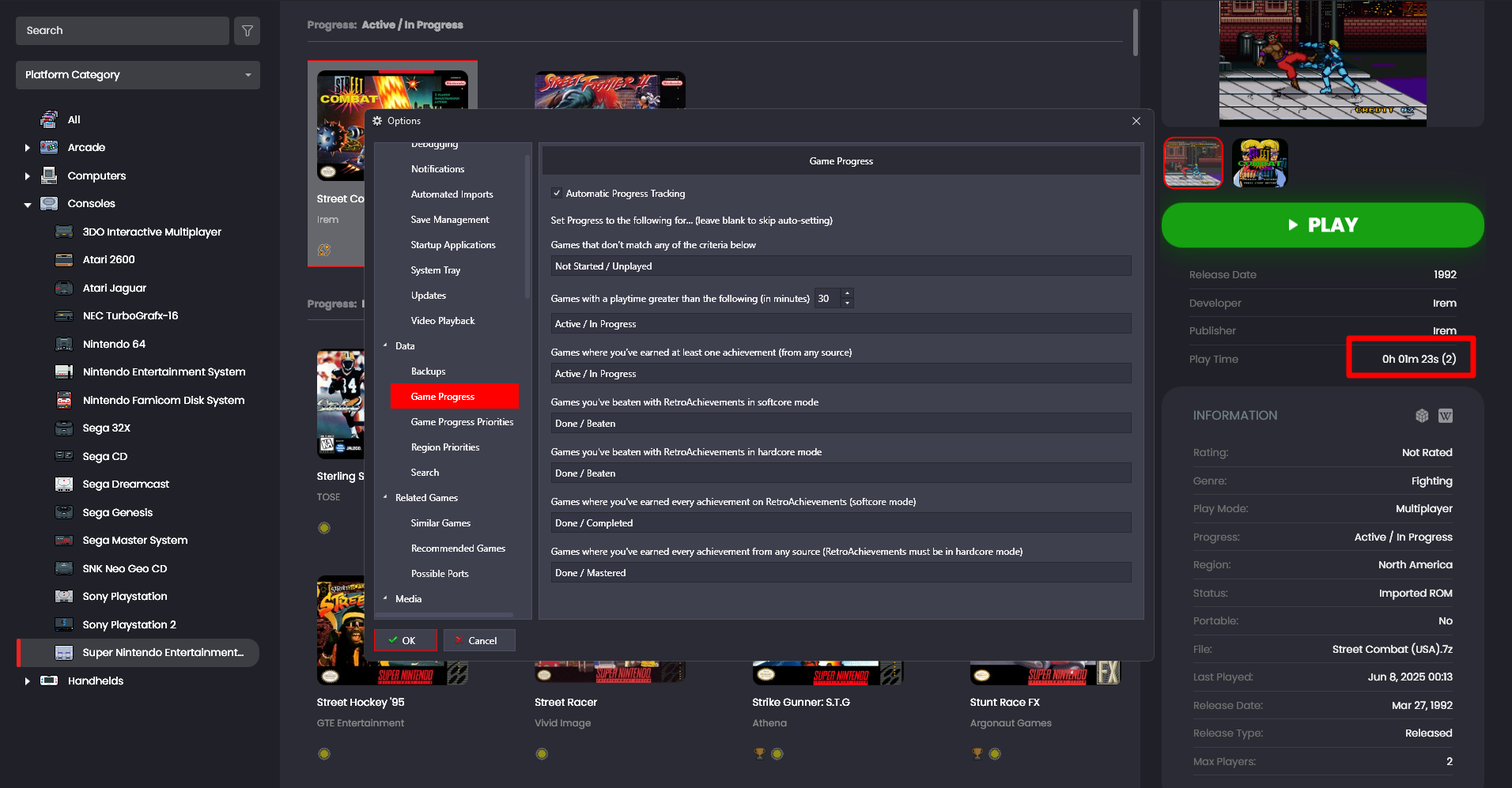Open the Sega 32X platform icon

[x=64, y=428]
